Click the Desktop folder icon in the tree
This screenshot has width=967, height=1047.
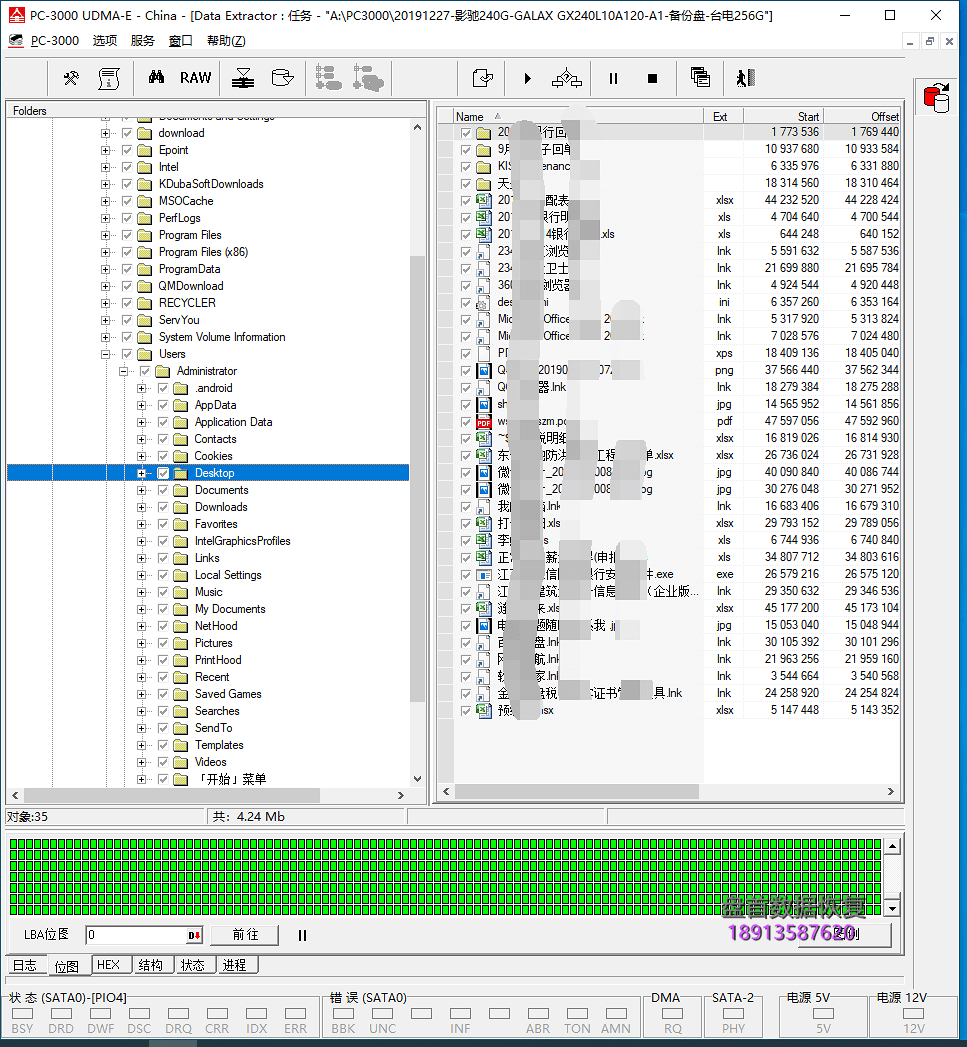pyautogui.click(x=180, y=473)
